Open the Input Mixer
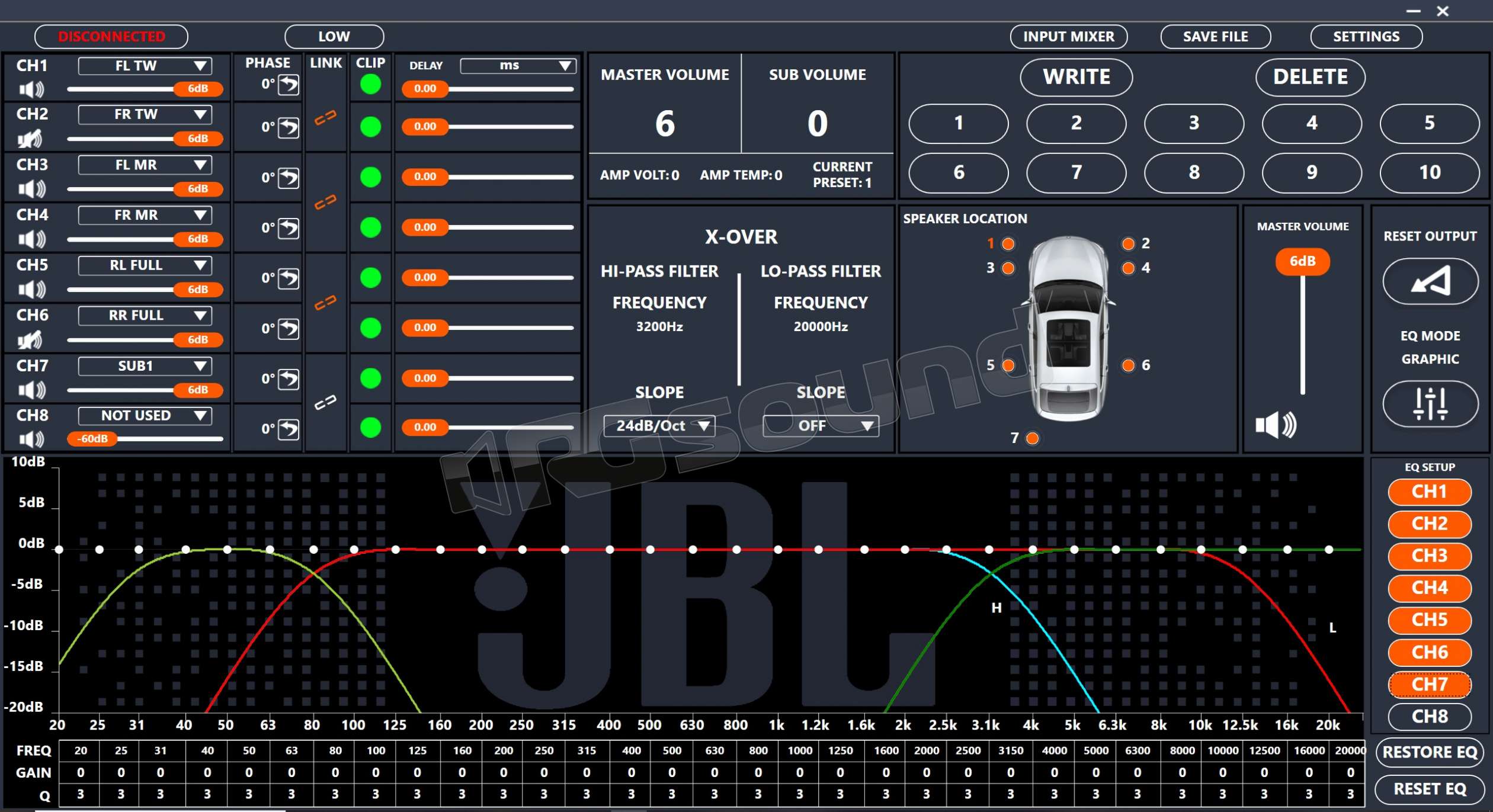The height and width of the screenshot is (812, 1493). (x=1068, y=37)
